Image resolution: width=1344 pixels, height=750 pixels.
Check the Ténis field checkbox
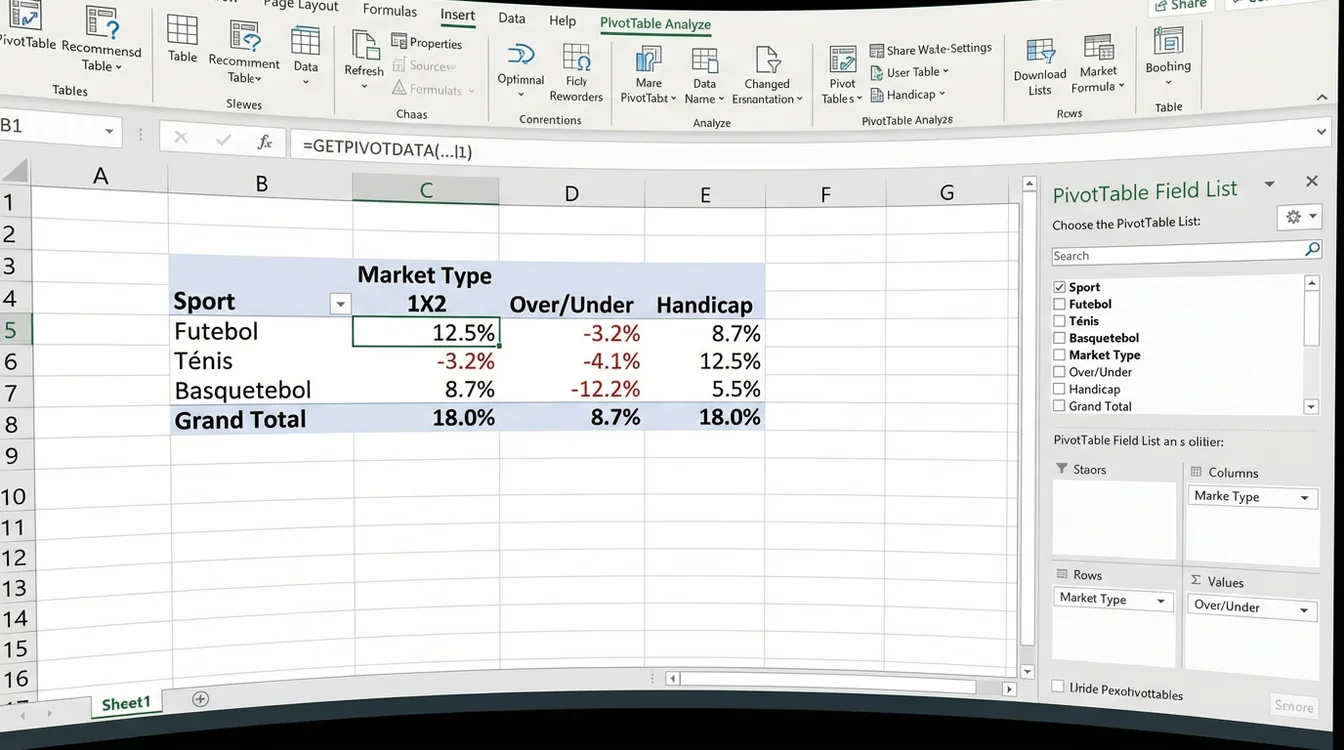click(x=1059, y=321)
